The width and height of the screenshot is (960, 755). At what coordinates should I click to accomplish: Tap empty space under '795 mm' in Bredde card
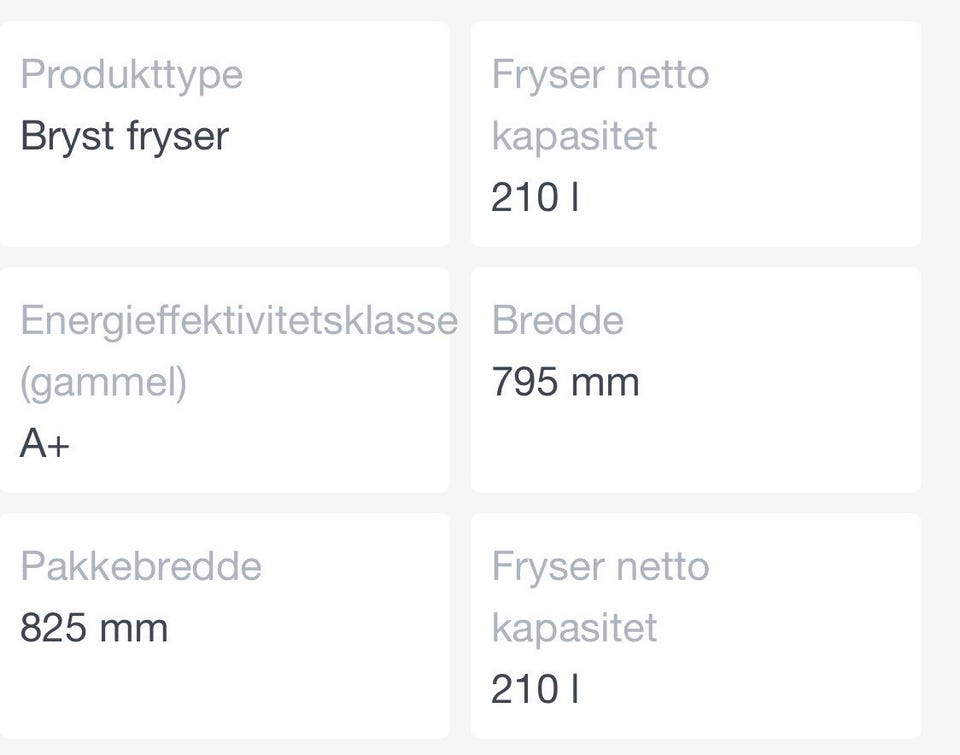(x=694, y=448)
